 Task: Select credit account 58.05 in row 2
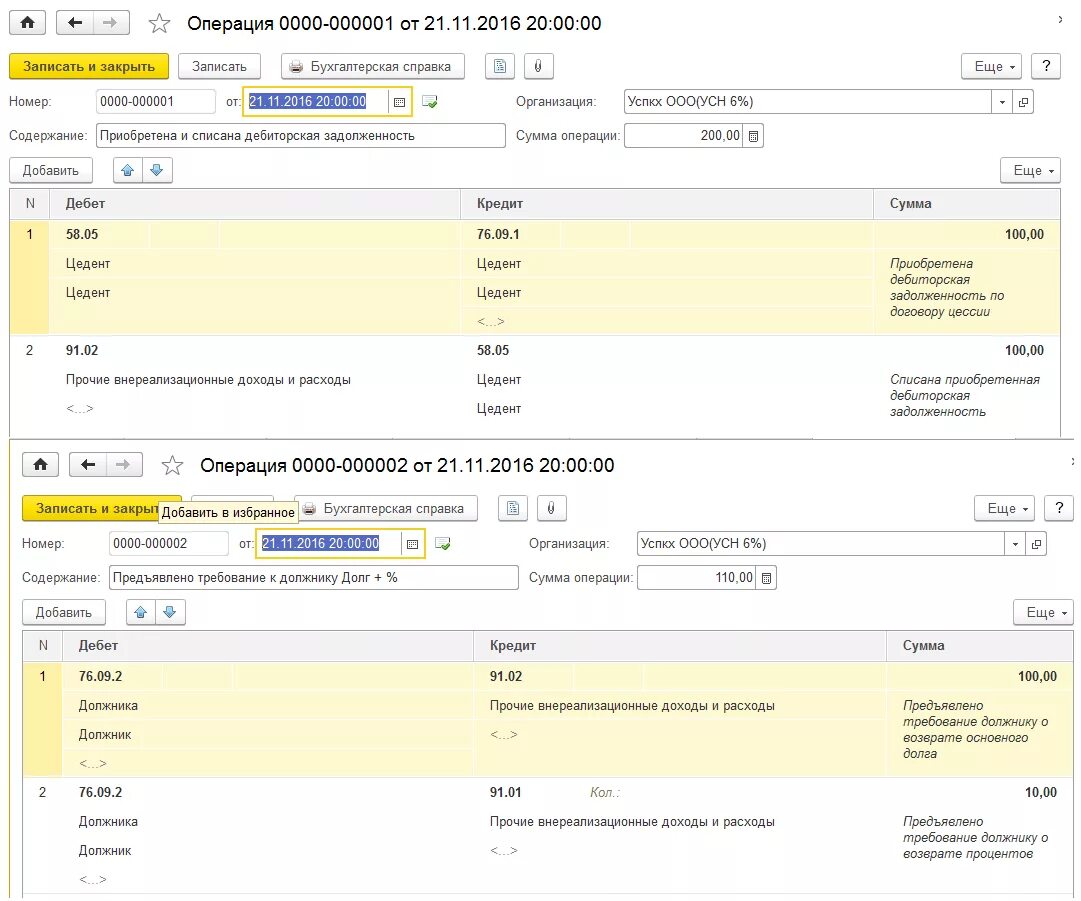(493, 350)
